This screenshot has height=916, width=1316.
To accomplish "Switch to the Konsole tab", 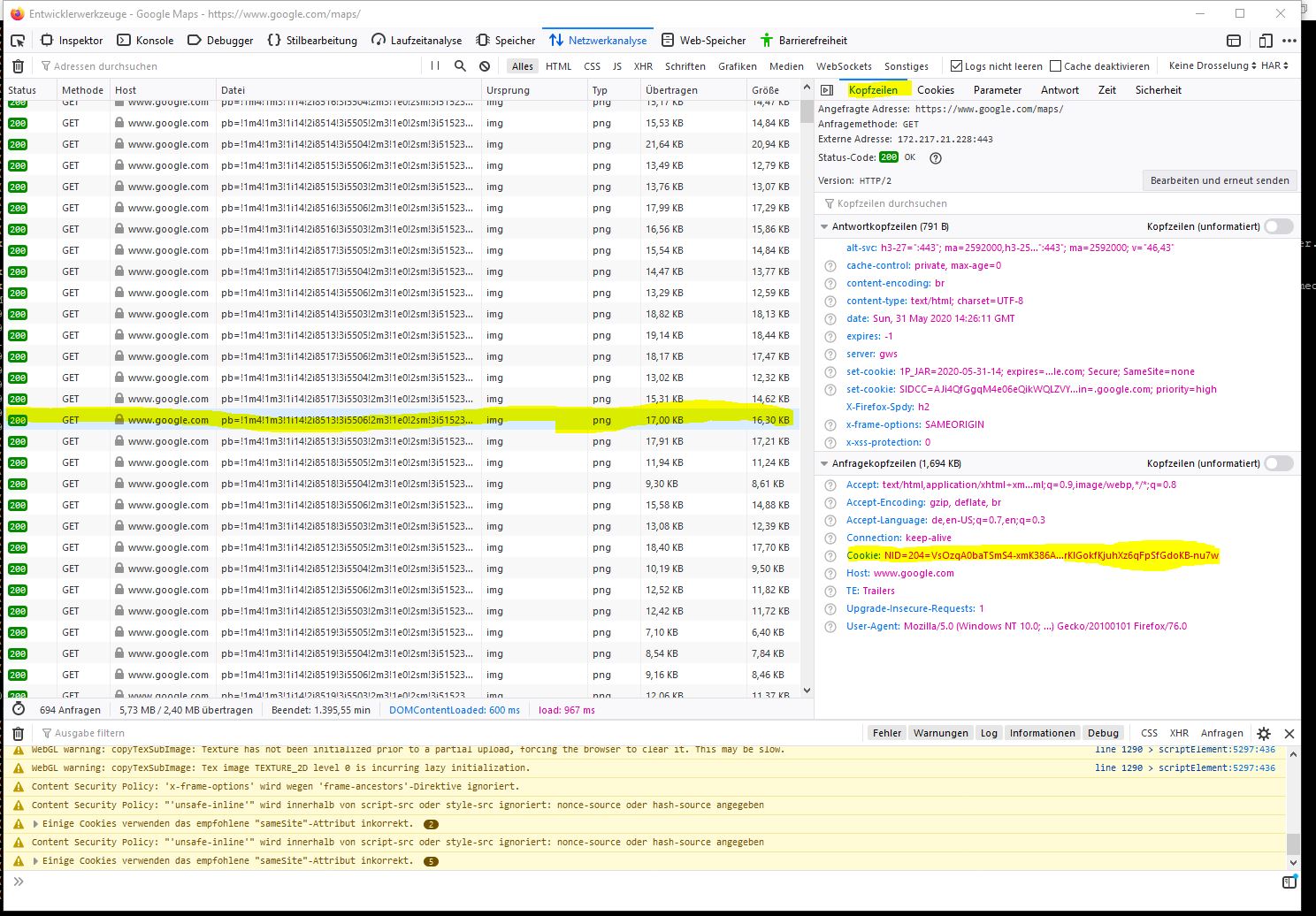I will pos(146,41).
